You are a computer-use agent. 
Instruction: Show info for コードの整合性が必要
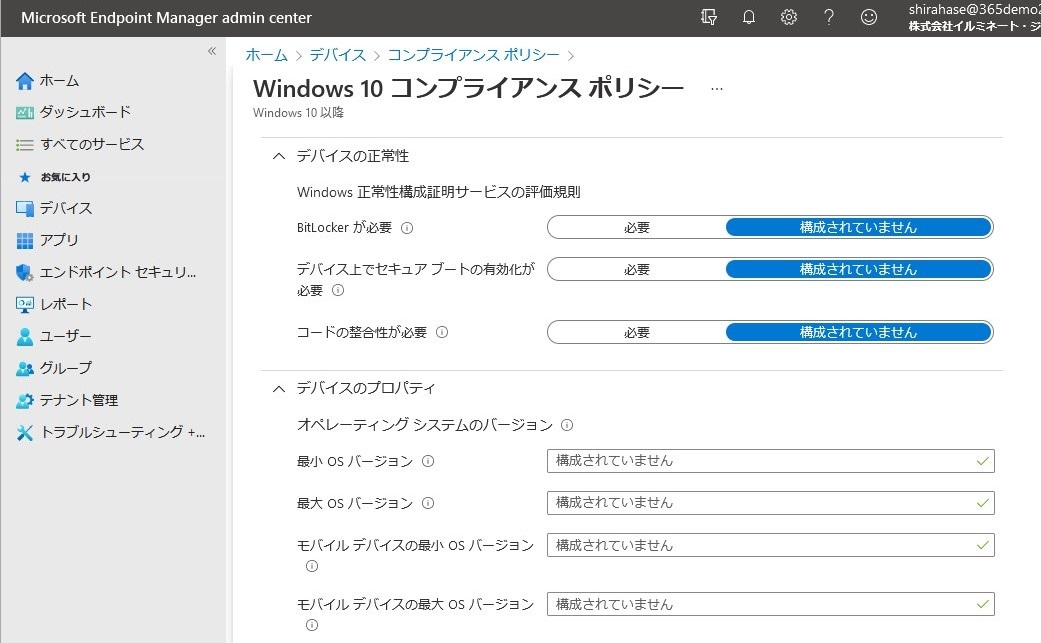(442, 332)
